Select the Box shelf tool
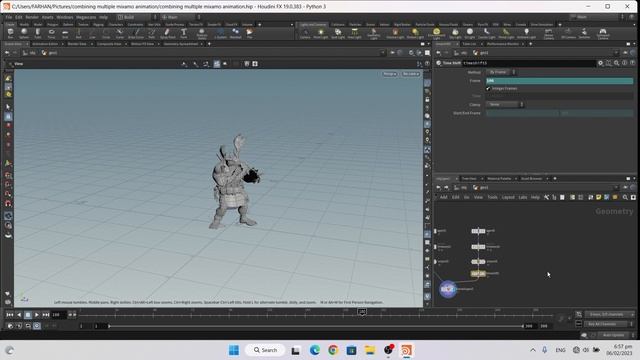640x360 pixels. coord(11,33)
